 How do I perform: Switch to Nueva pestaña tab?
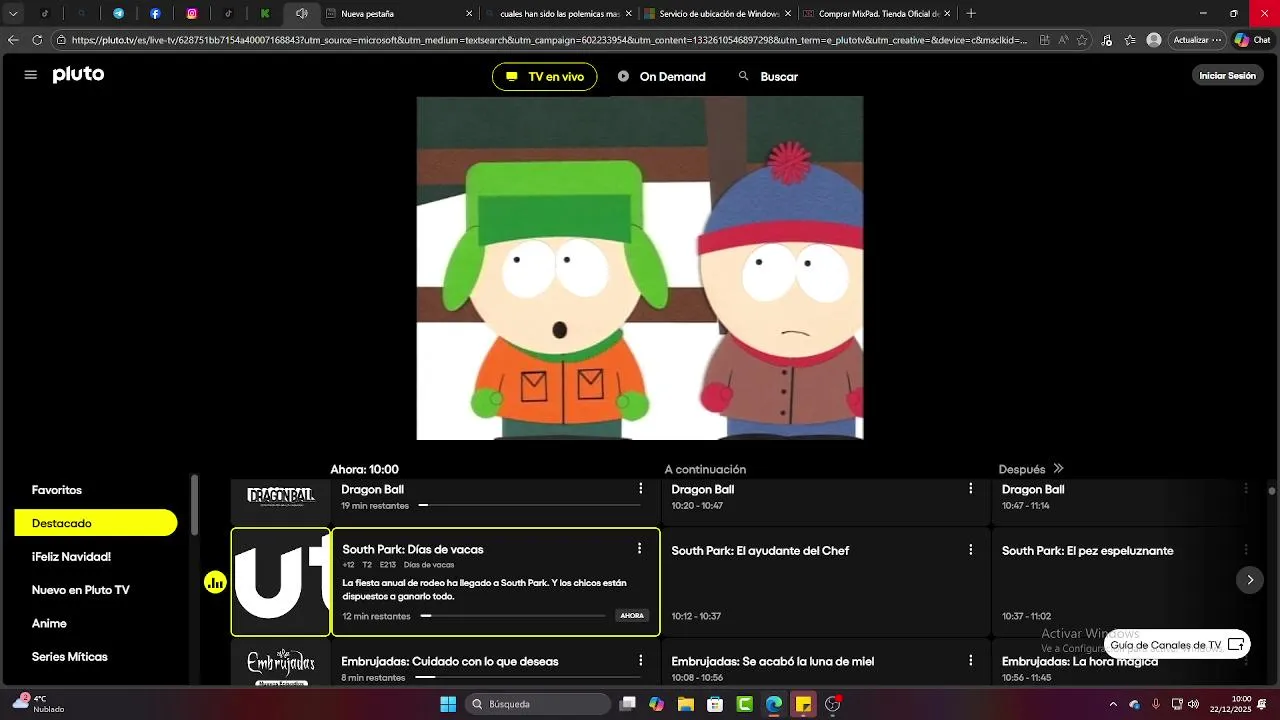pyautogui.click(x=400, y=14)
